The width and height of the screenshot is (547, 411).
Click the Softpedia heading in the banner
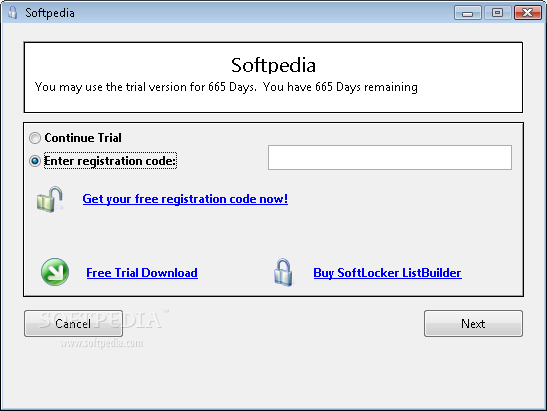(x=274, y=65)
